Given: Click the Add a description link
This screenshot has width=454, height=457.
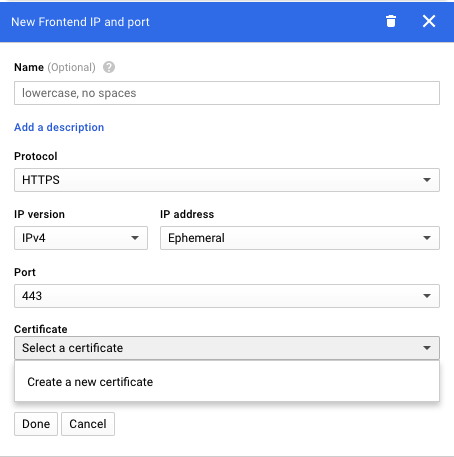Looking at the screenshot, I should tap(59, 127).
